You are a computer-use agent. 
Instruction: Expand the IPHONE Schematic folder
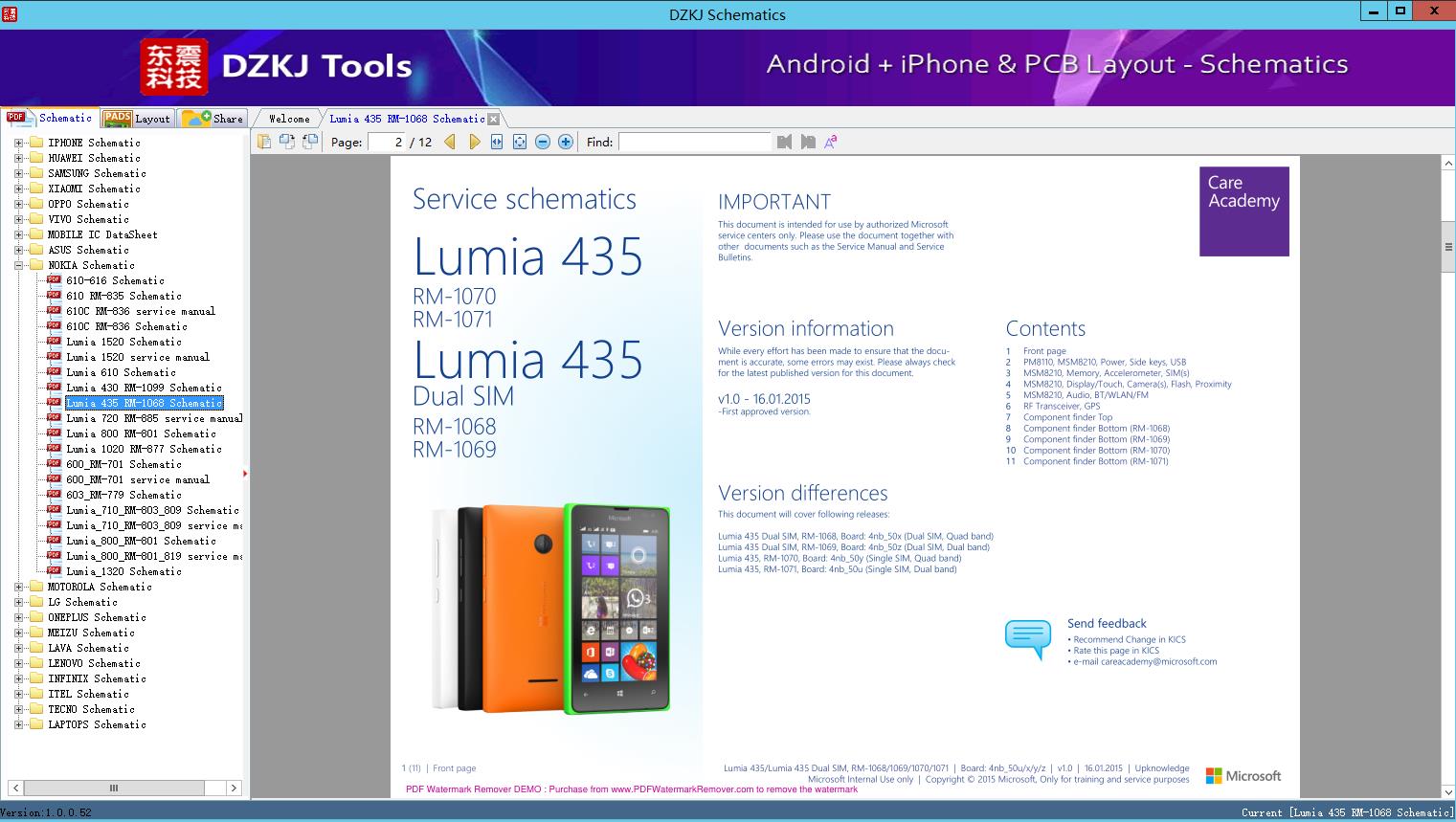[x=18, y=143]
